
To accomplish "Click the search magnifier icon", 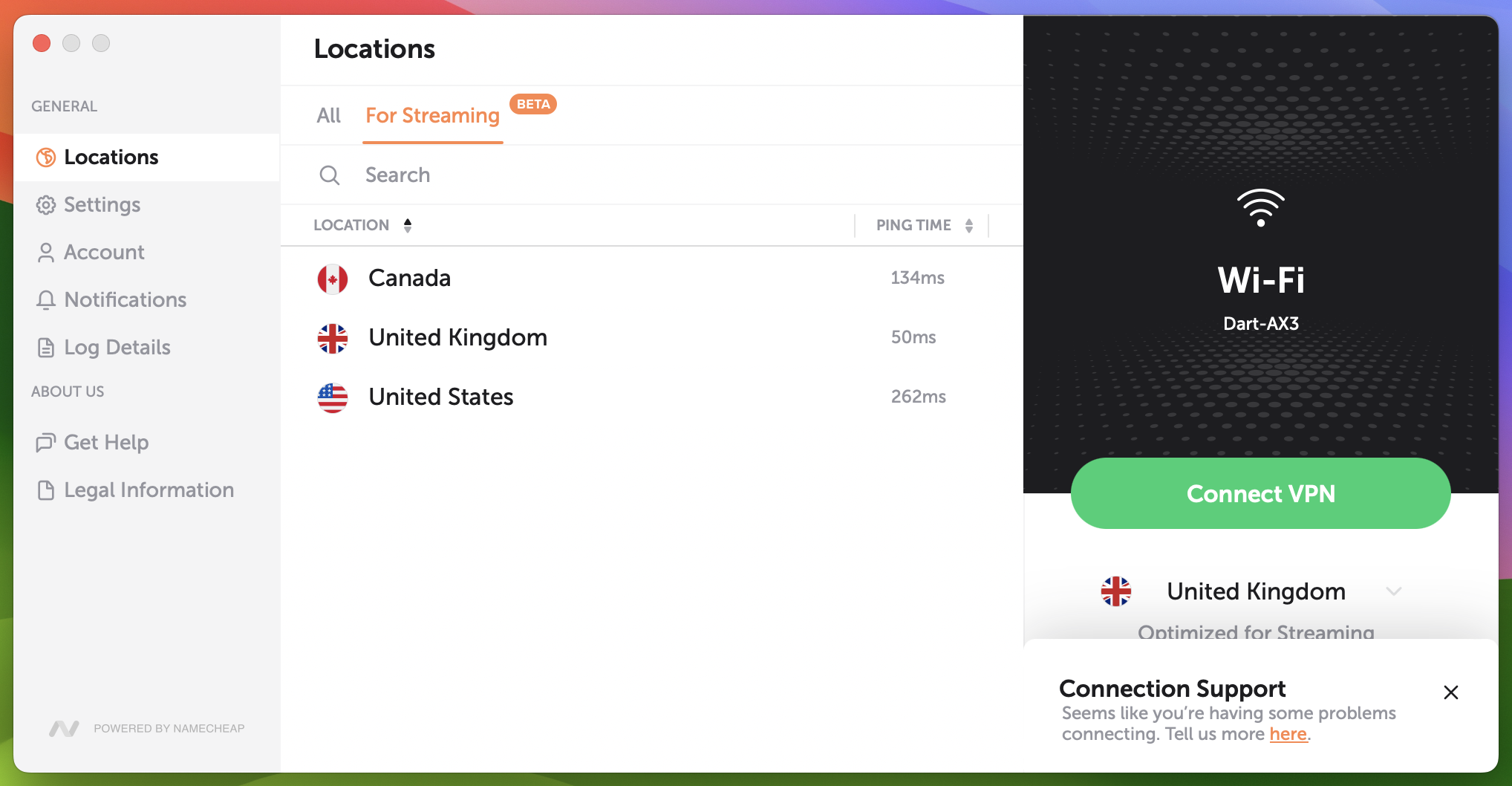I will [330, 175].
